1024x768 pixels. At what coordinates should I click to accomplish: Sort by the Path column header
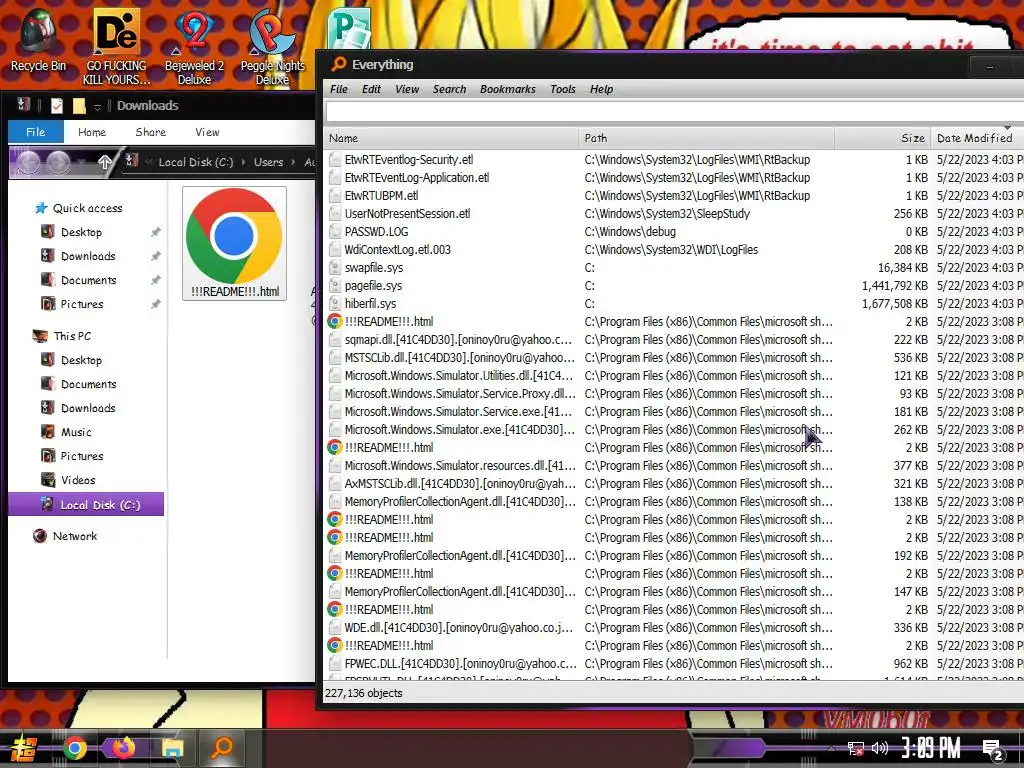707,138
